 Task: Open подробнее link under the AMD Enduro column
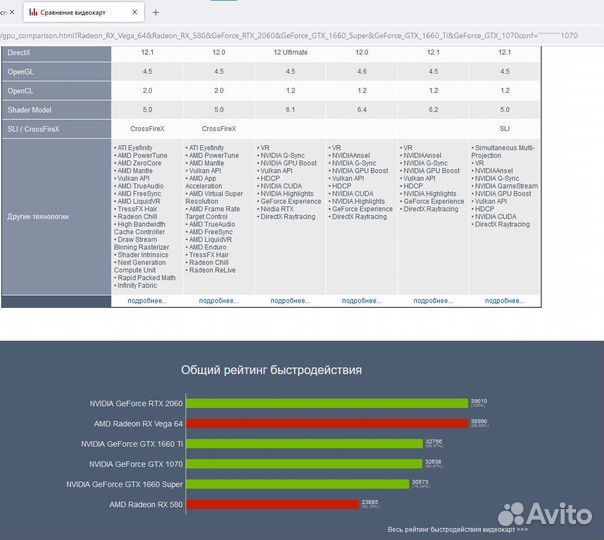(218, 299)
